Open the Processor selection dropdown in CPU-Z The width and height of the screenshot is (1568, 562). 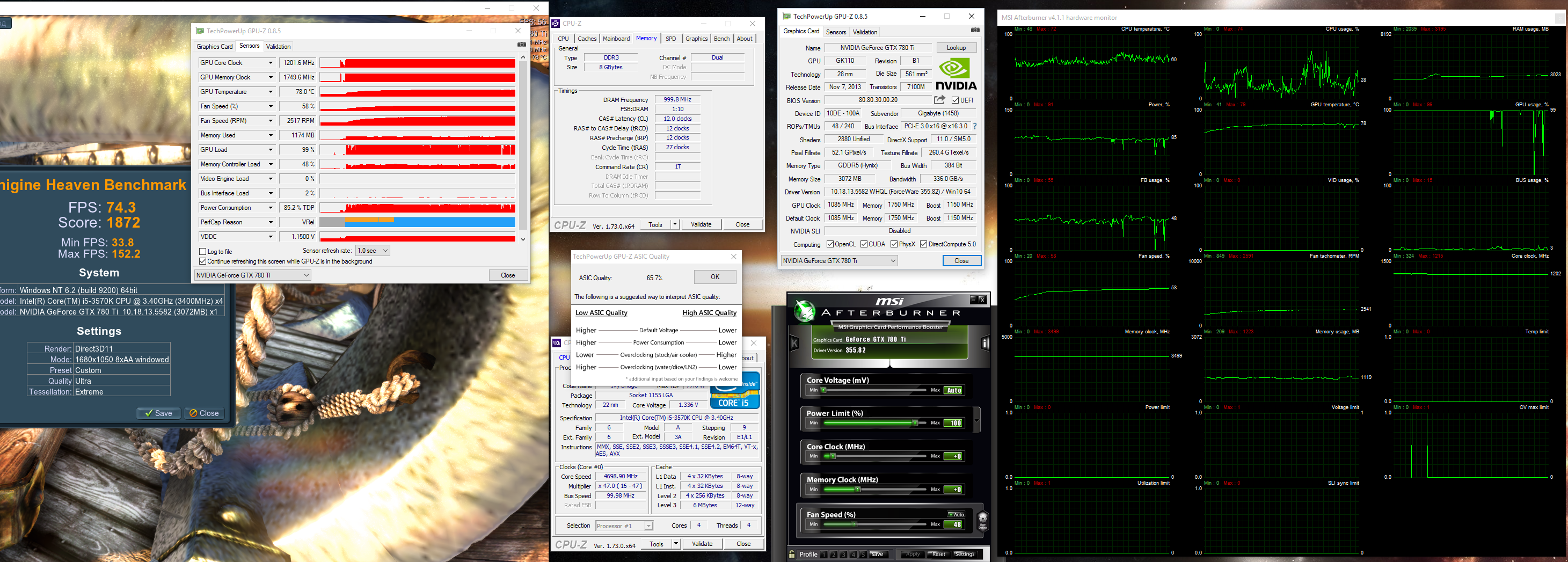click(624, 526)
